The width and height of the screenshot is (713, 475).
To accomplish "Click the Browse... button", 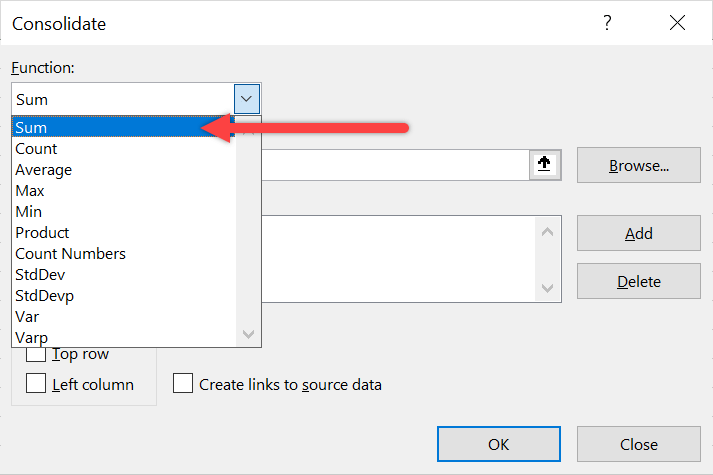I will click(639, 165).
